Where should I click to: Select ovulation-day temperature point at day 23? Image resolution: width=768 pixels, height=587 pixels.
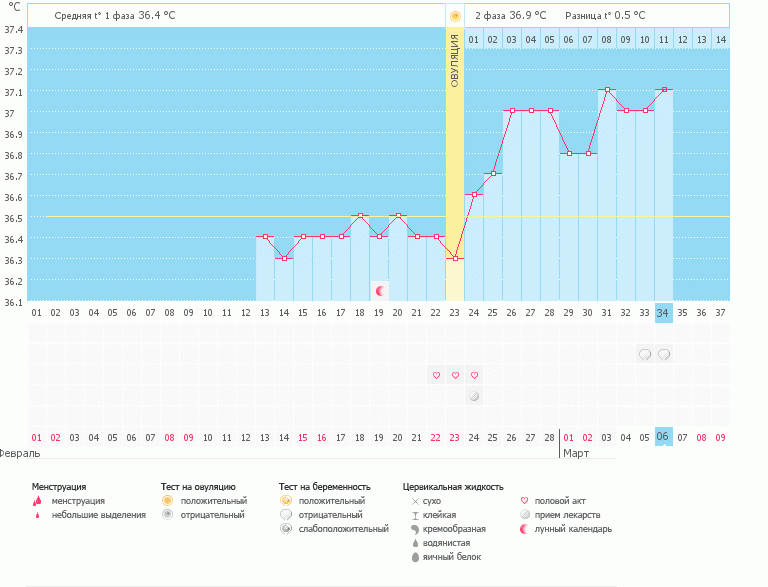pos(456,258)
